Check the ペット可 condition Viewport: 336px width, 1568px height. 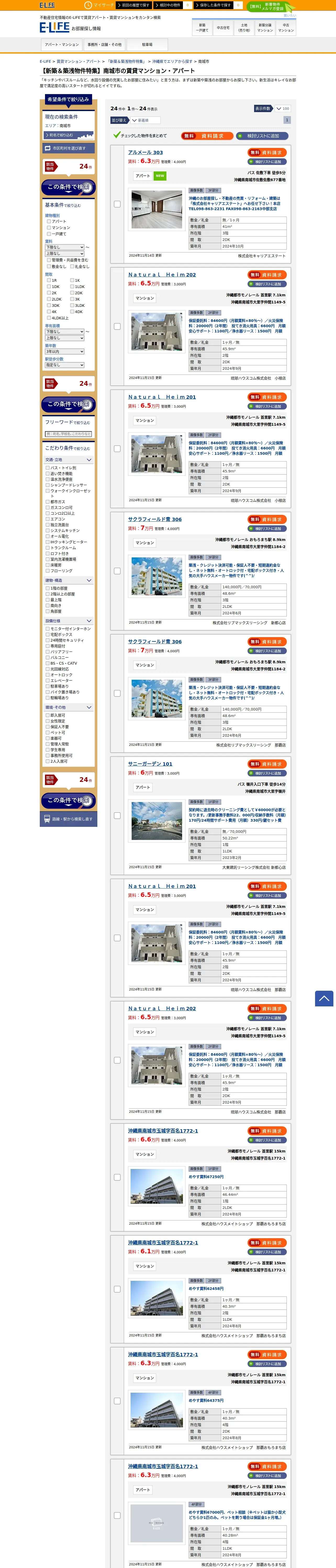pos(48,732)
